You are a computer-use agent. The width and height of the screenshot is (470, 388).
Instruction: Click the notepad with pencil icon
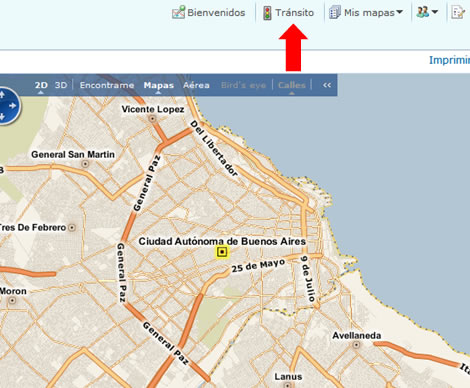coord(458,12)
